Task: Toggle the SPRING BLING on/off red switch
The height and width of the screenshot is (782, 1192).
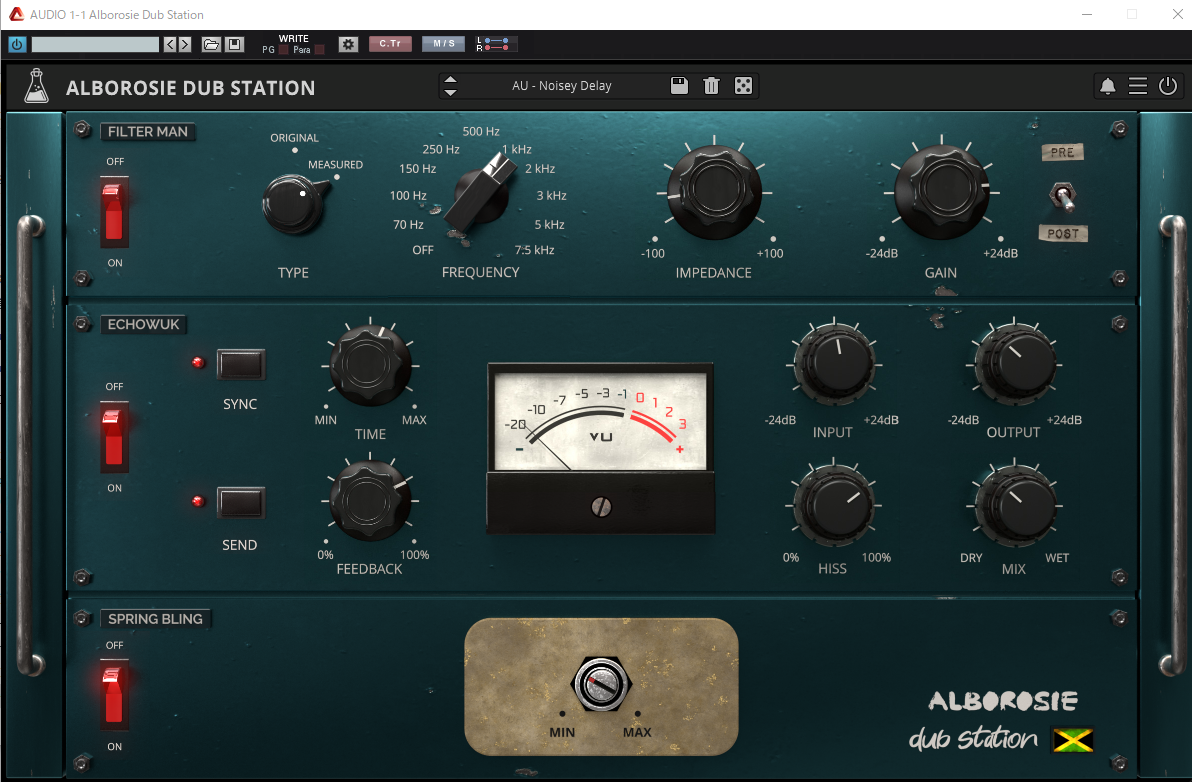Action: pos(114,695)
